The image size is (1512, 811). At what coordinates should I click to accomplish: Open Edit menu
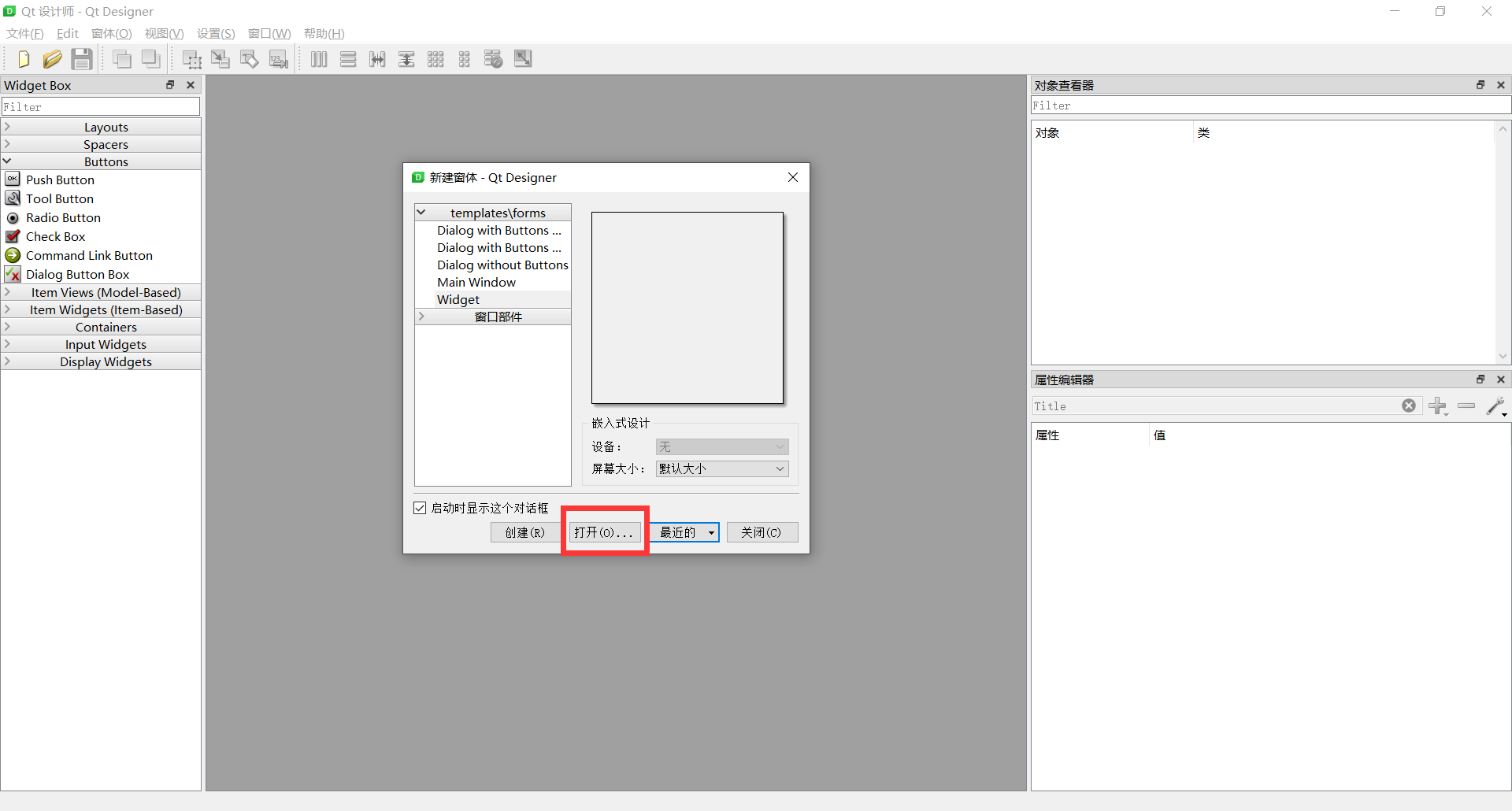point(68,34)
